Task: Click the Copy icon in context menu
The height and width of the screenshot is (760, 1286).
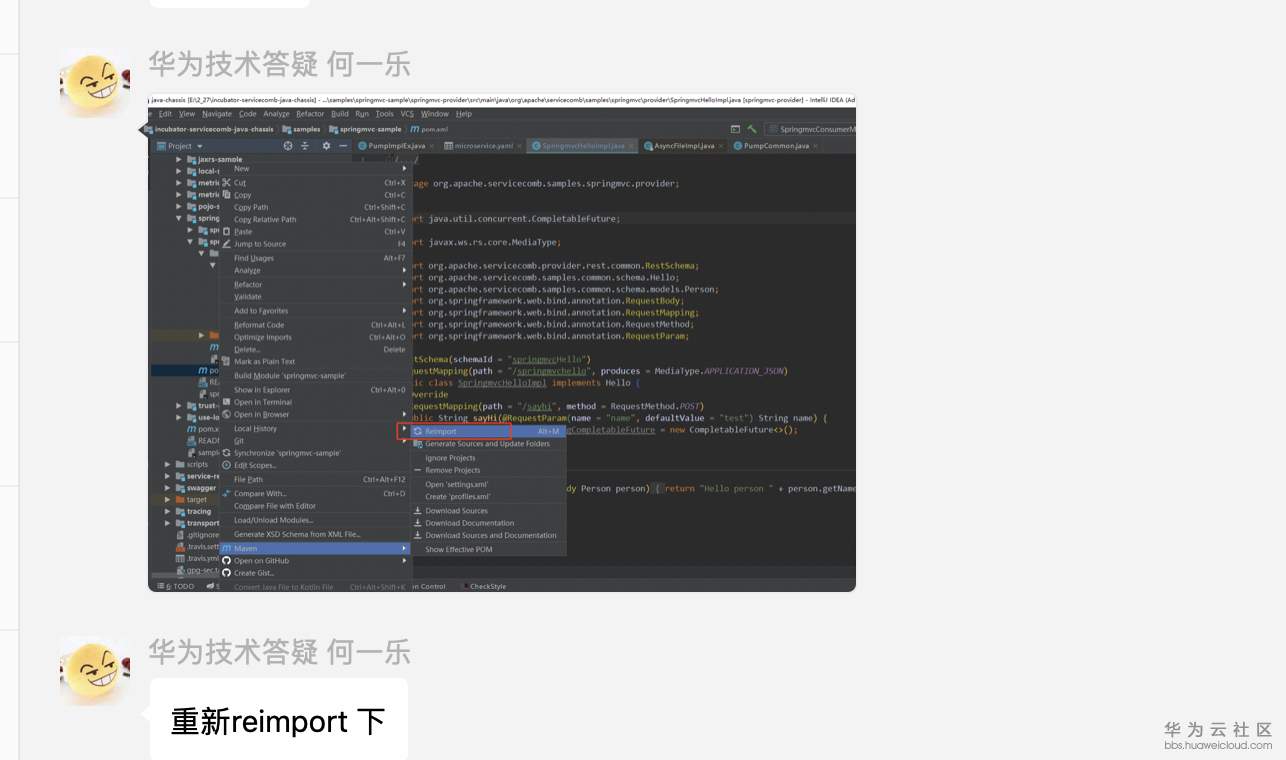Action: coord(226,195)
